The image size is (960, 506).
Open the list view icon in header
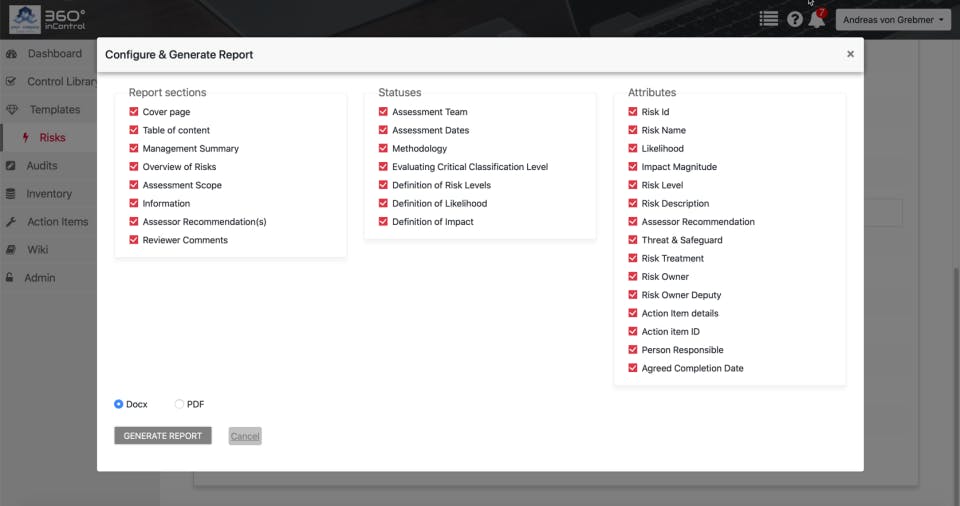click(768, 19)
